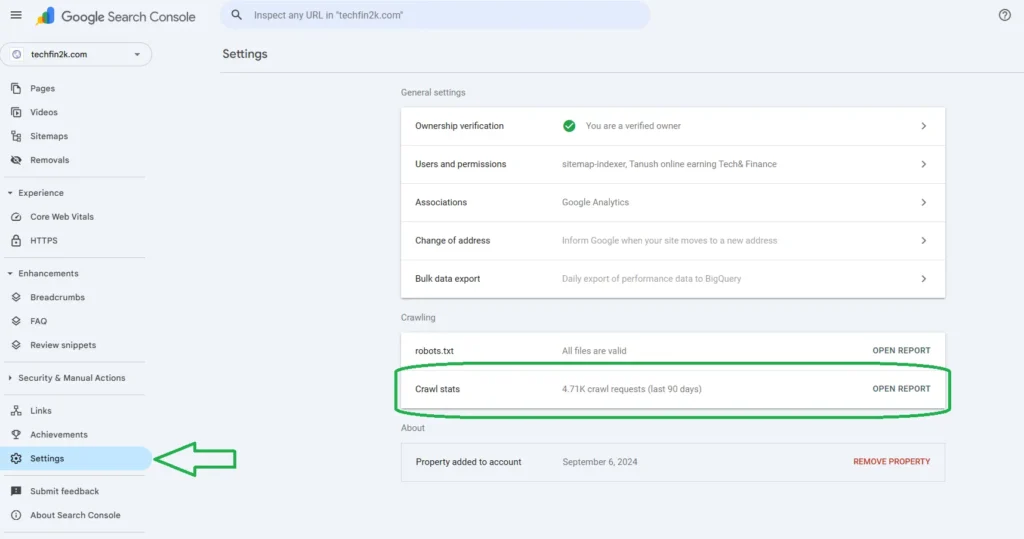Open Links report in sidebar
Viewport: 1024px width, 539px height.
tap(40, 411)
